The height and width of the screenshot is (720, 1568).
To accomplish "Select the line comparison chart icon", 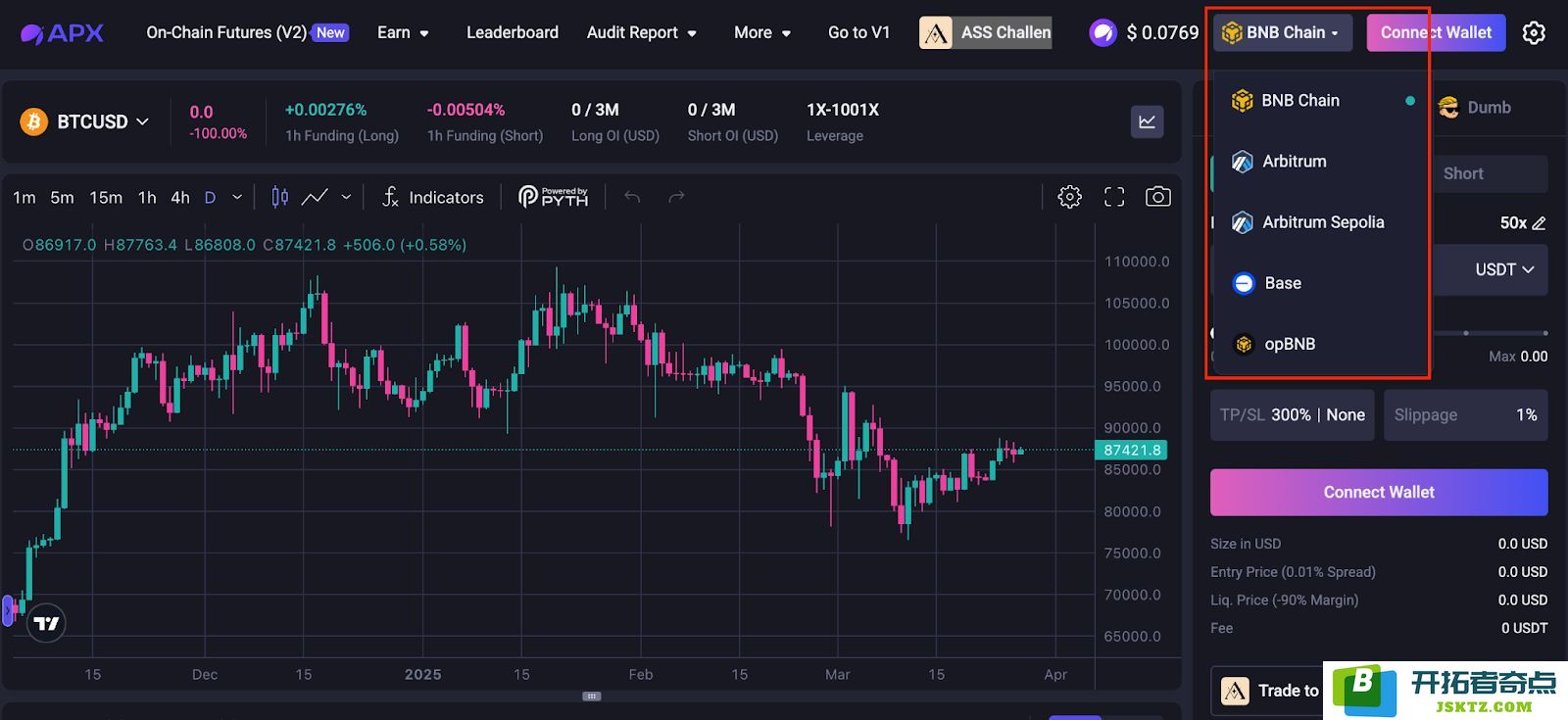I will (314, 197).
